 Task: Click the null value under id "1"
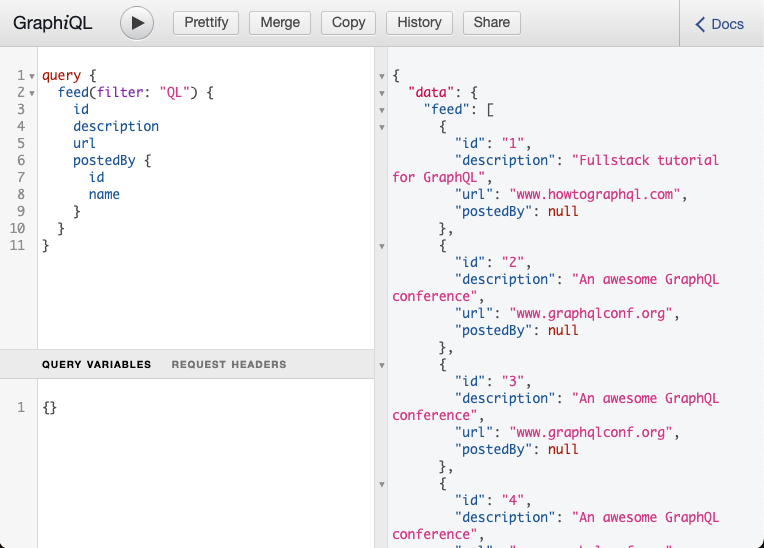point(563,211)
